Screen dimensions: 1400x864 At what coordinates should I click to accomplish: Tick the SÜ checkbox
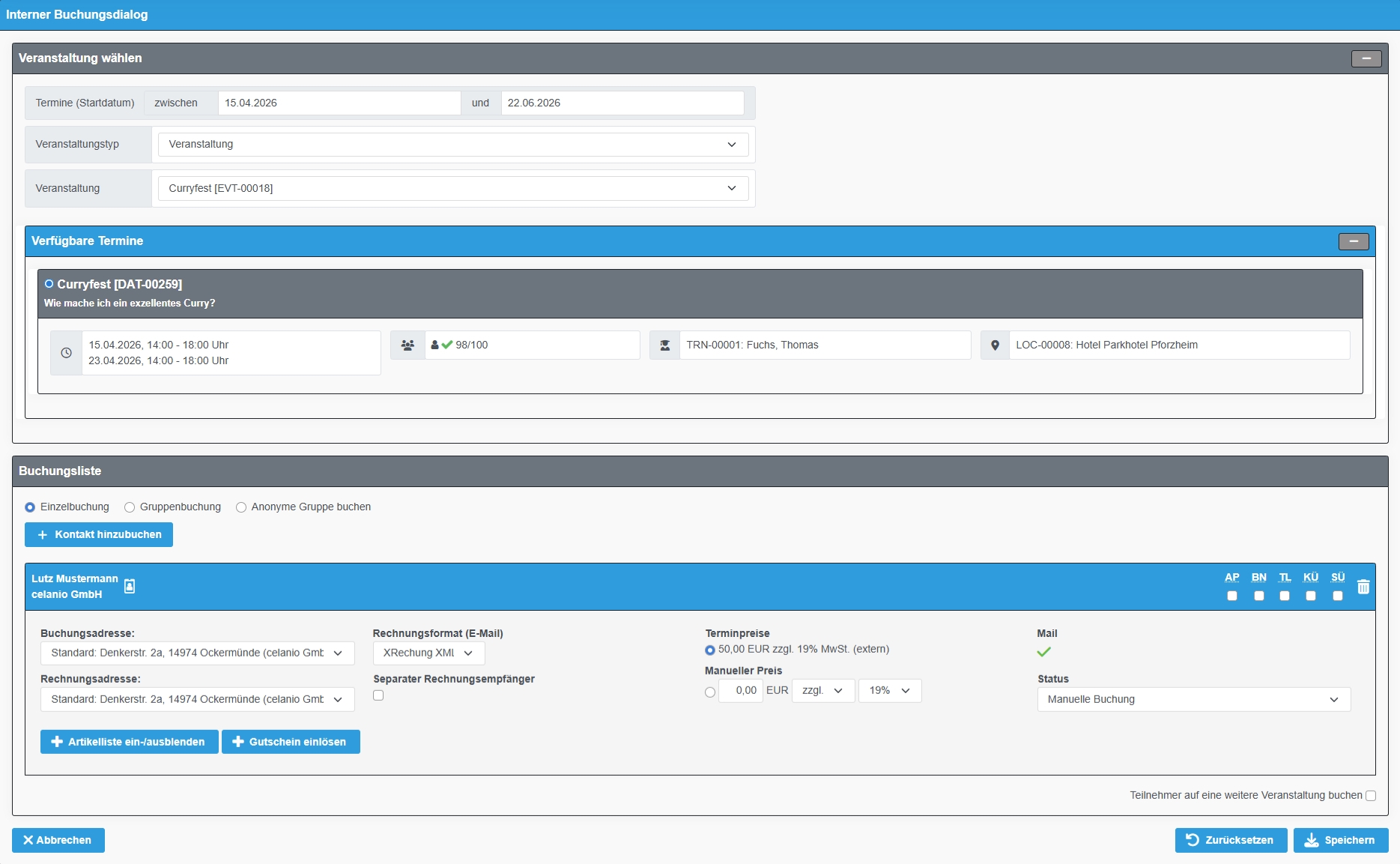pyautogui.click(x=1338, y=596)
